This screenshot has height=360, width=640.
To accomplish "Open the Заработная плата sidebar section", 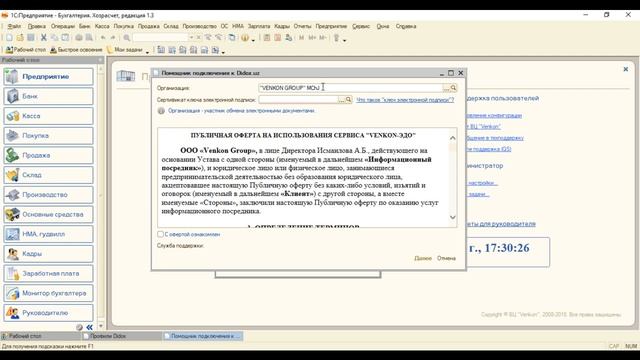I will [48, 273].
